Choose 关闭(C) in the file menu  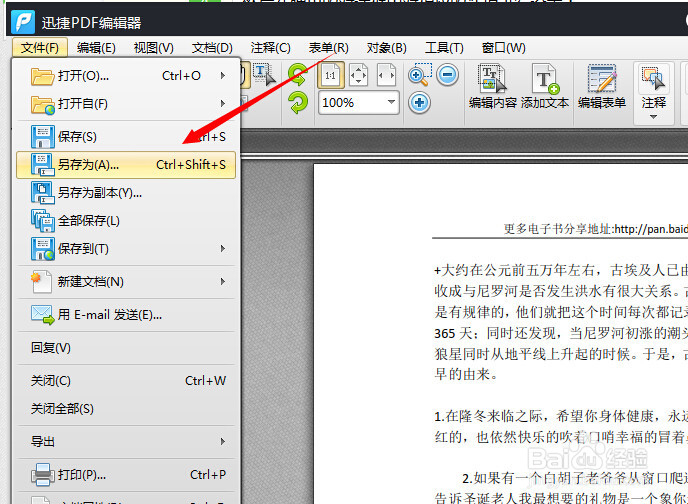point(126,381)
